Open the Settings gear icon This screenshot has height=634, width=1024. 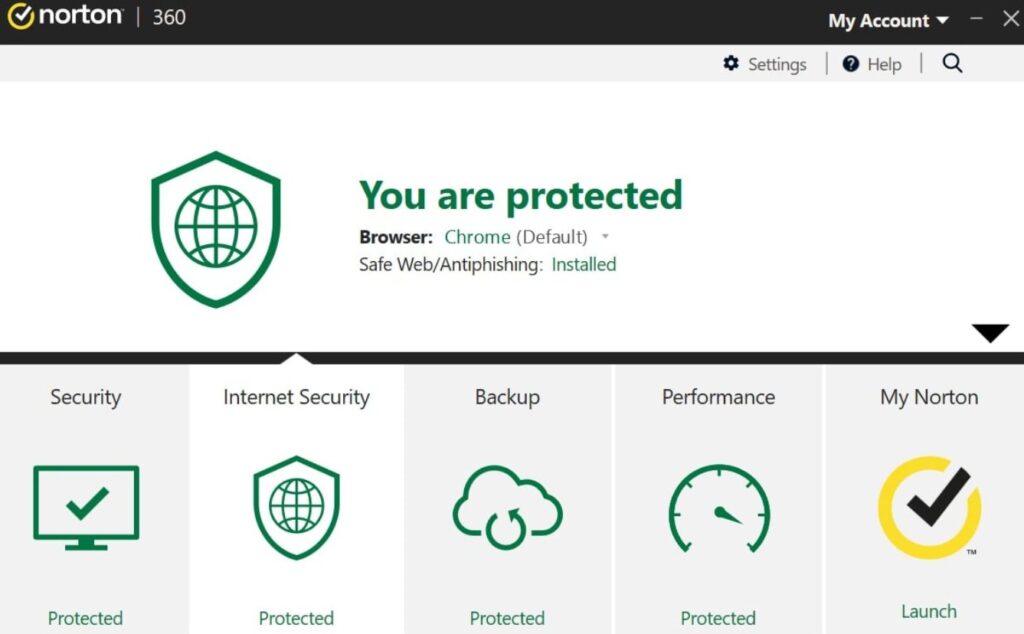coord(731,63)
